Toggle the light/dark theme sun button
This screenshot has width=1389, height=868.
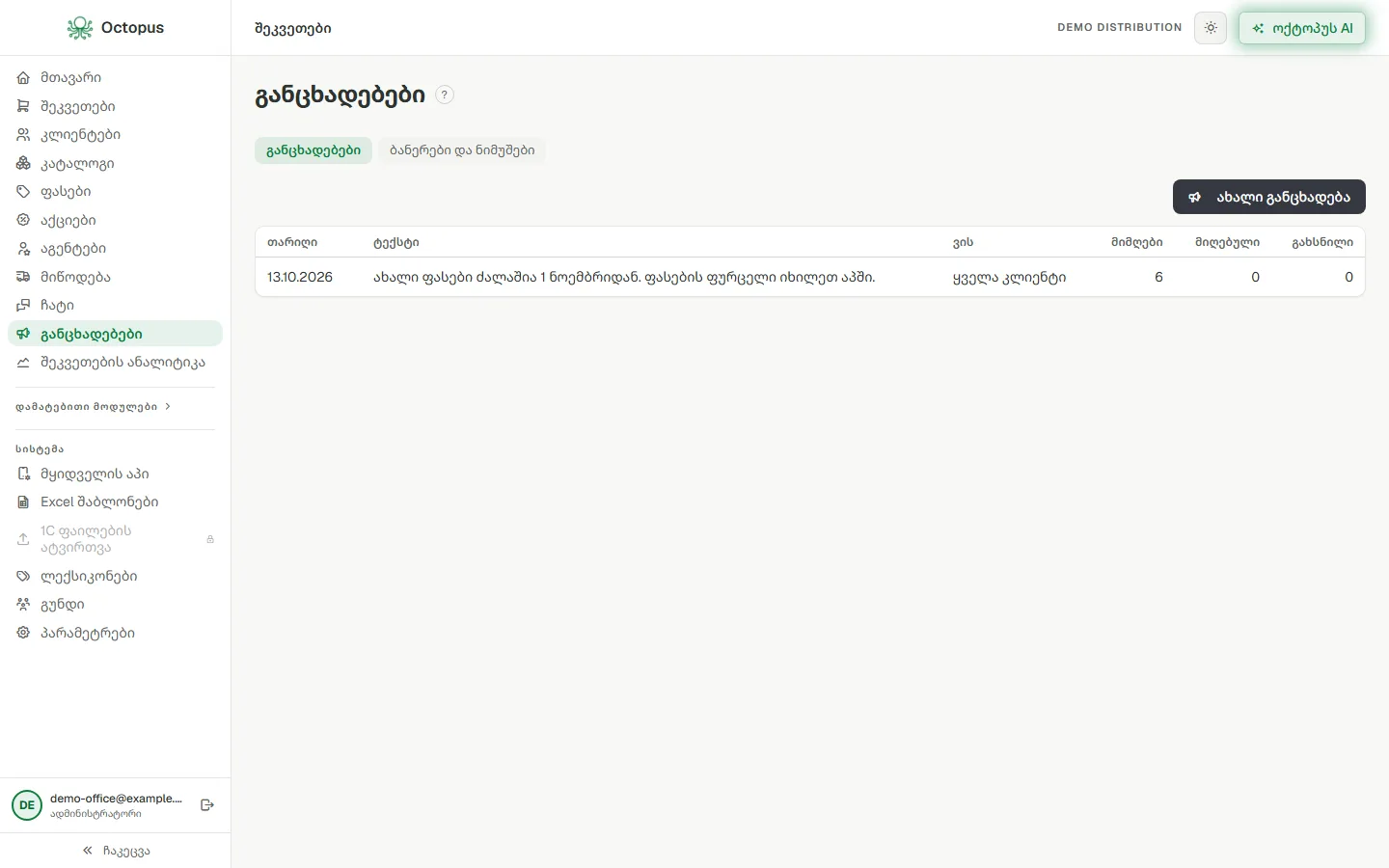coord(1211,28)
